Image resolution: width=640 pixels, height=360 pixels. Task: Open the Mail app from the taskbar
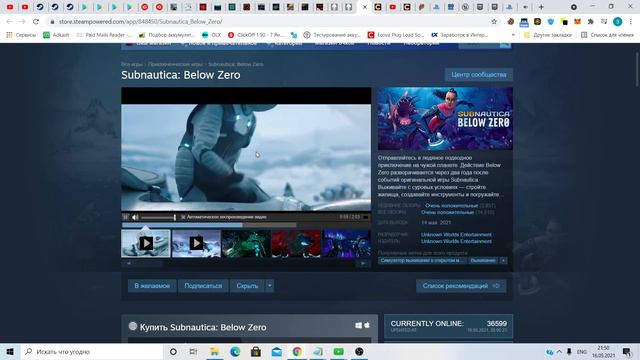(276, 351)
